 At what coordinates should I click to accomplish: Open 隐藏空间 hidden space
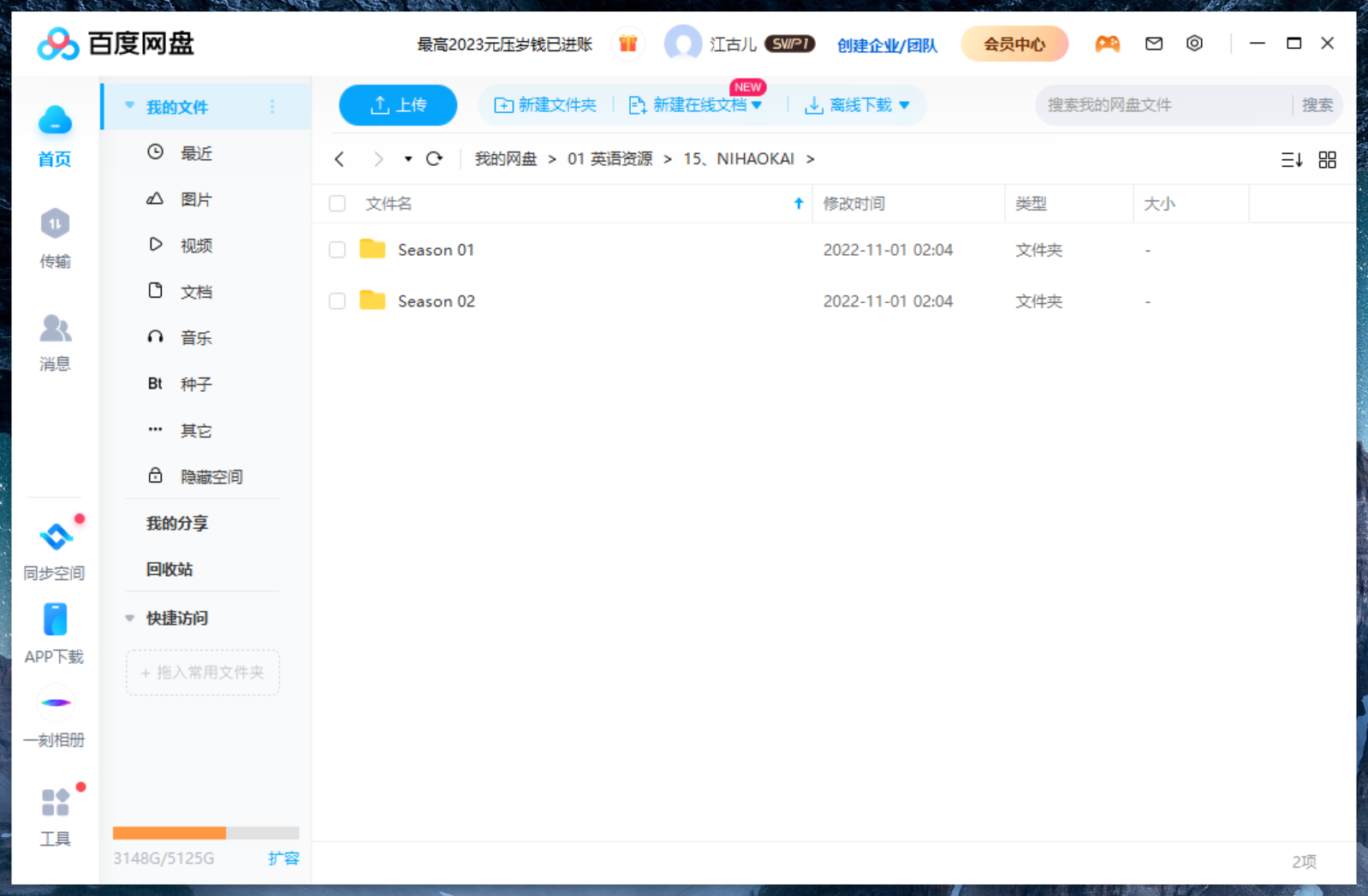[211, 477]
